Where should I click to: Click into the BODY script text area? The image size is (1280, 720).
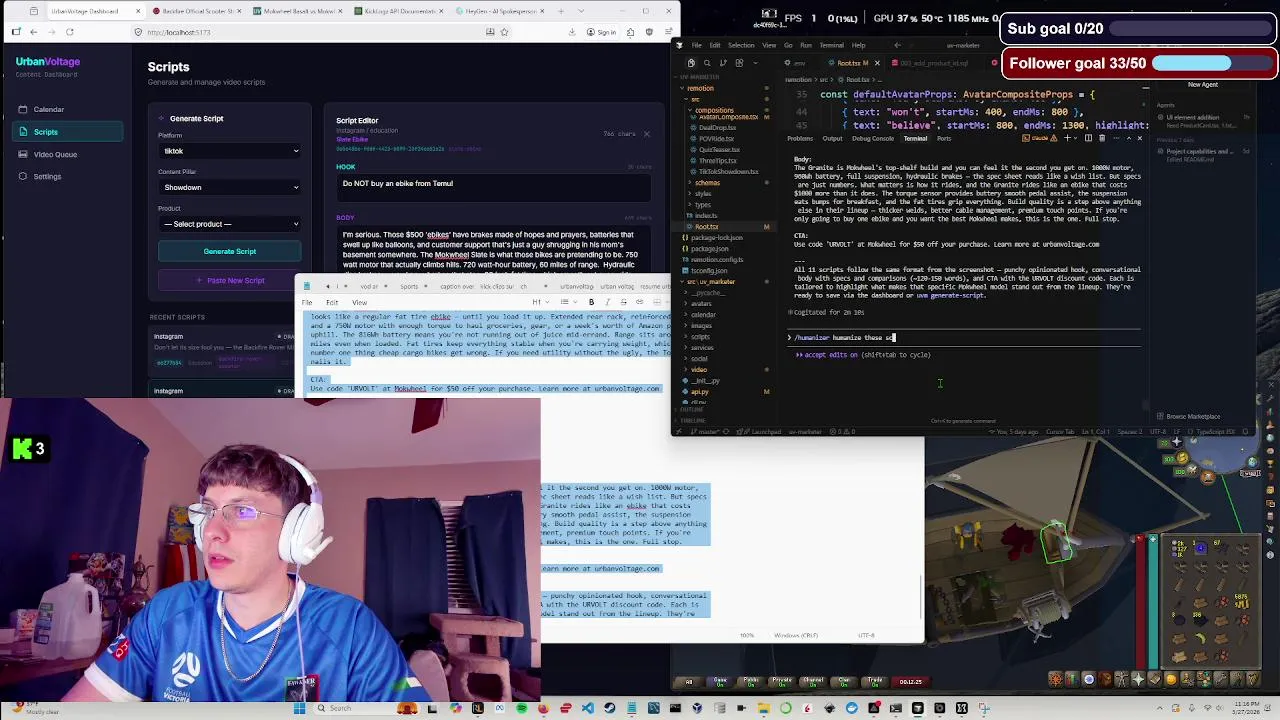click(494, 250)
